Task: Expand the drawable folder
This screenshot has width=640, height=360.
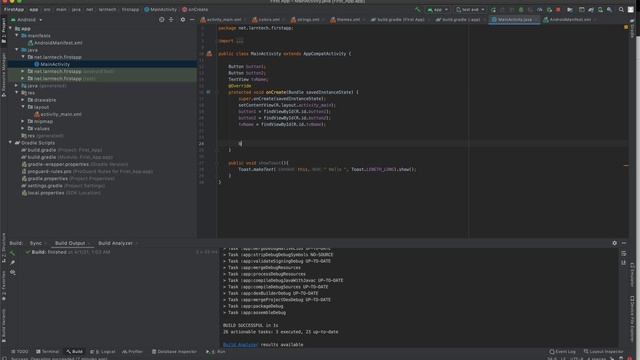Action: tap(23, 100)
